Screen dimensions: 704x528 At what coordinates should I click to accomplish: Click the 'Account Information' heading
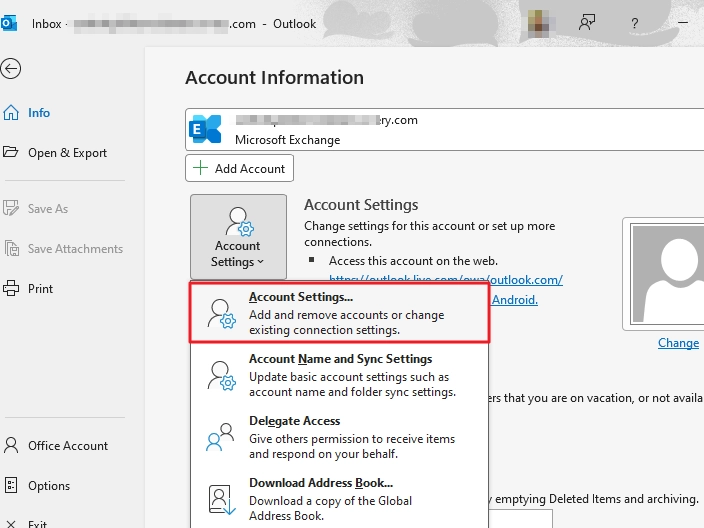coord(274,78)
